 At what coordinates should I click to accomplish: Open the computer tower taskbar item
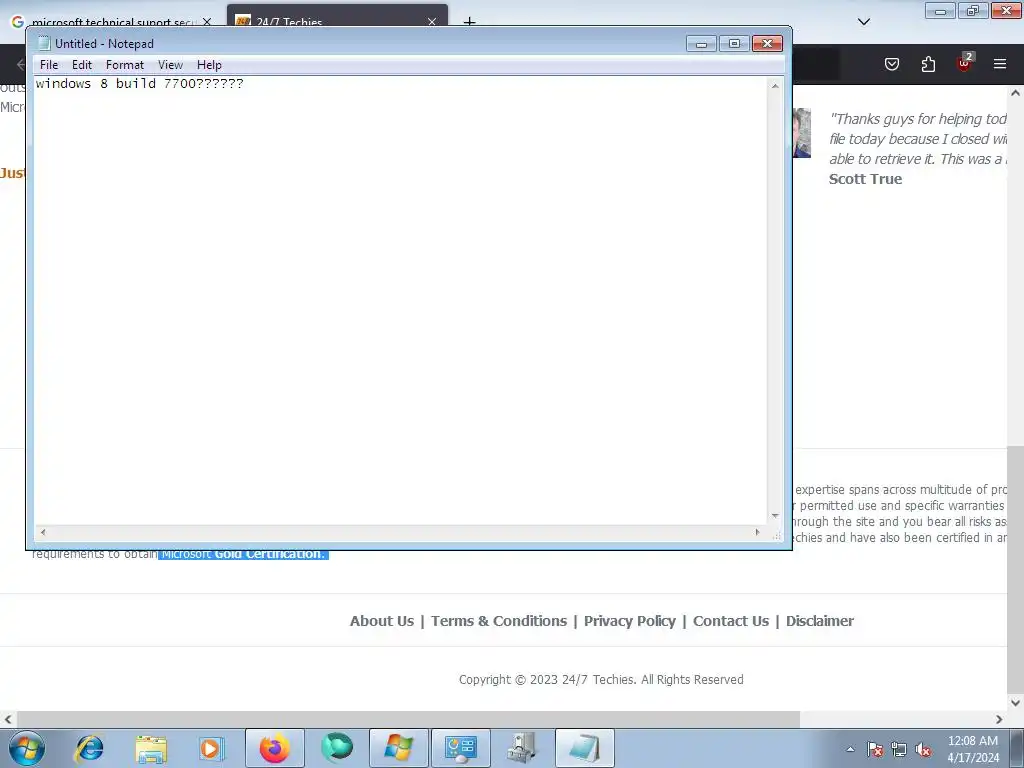[522, 748]
